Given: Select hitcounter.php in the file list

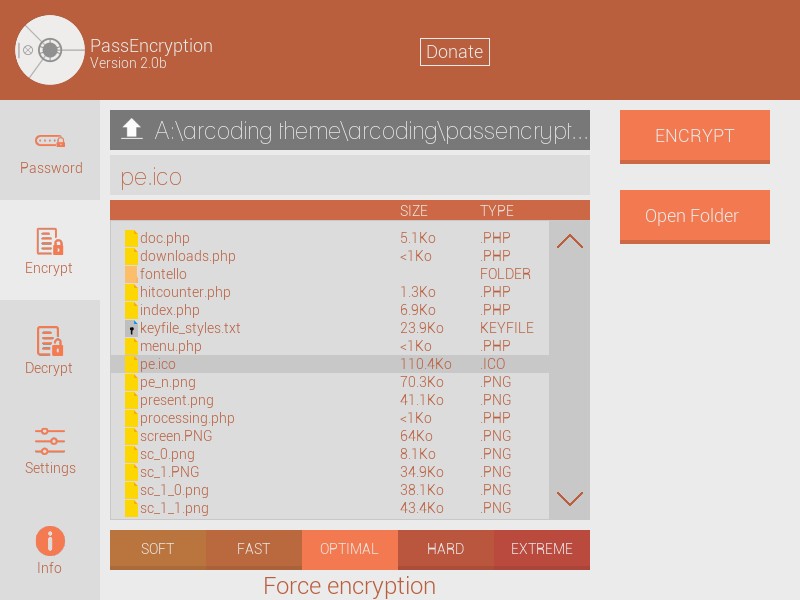Looking at the screenshot, I should click(185, 292).
